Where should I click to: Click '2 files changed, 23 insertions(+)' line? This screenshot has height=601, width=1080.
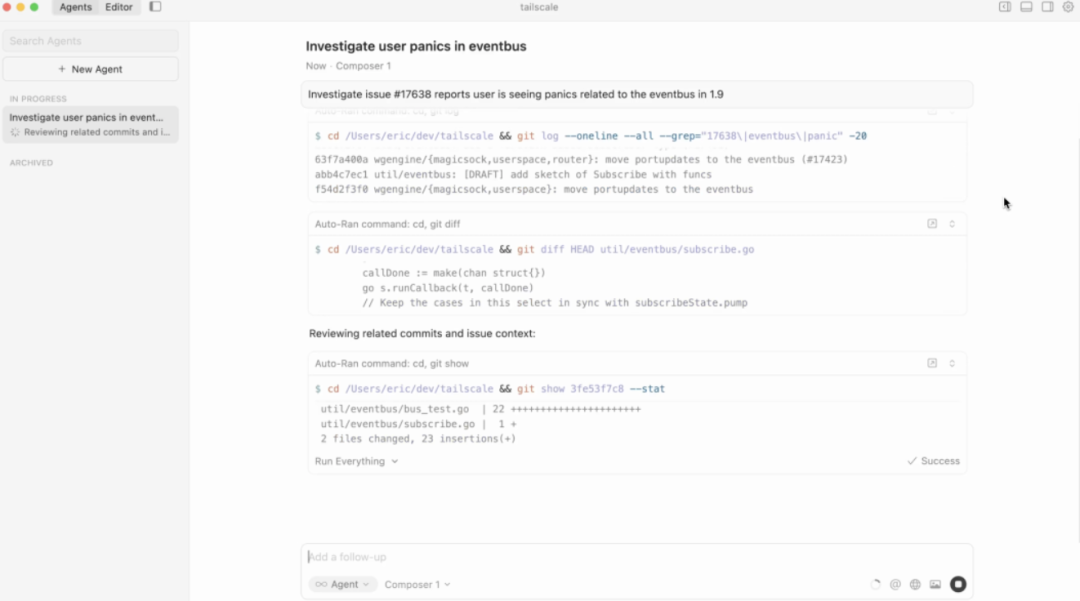coord(417,439)
